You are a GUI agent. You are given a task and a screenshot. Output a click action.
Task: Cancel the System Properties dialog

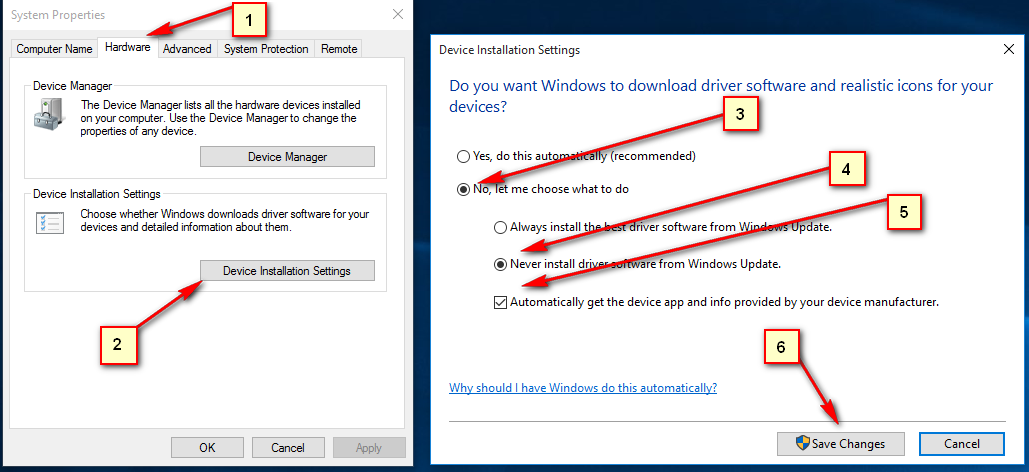pyautogui.click(x=287, y=448)
